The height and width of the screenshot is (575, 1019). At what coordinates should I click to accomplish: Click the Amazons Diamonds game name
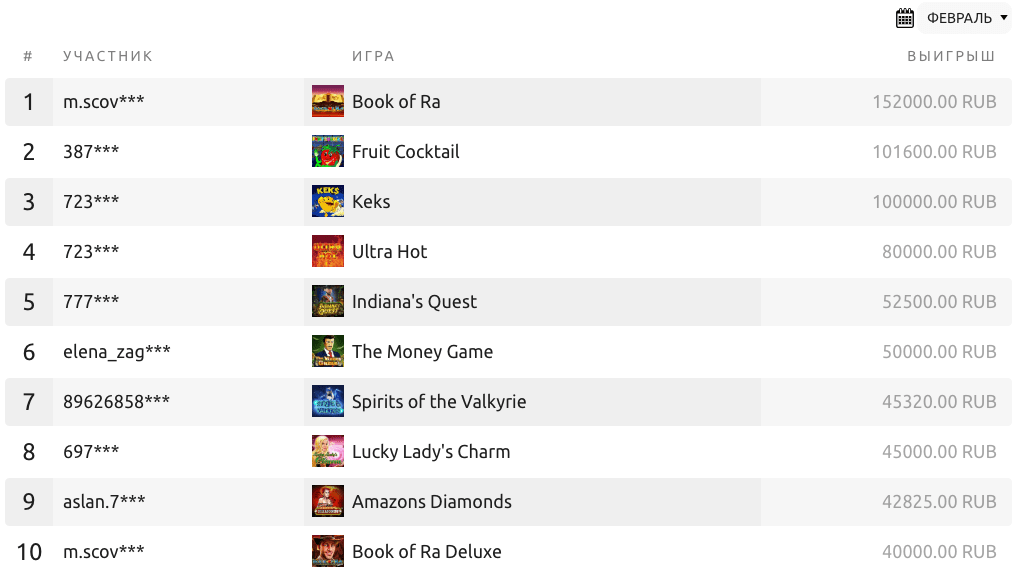click(431, 502)
